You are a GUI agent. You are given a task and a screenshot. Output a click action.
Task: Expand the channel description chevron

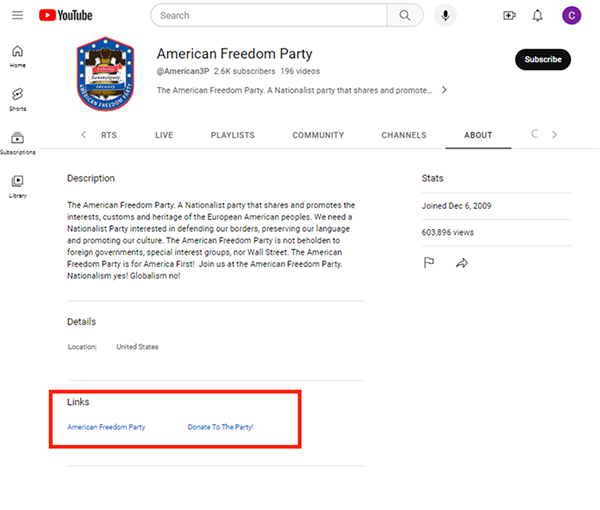[444, 90]
